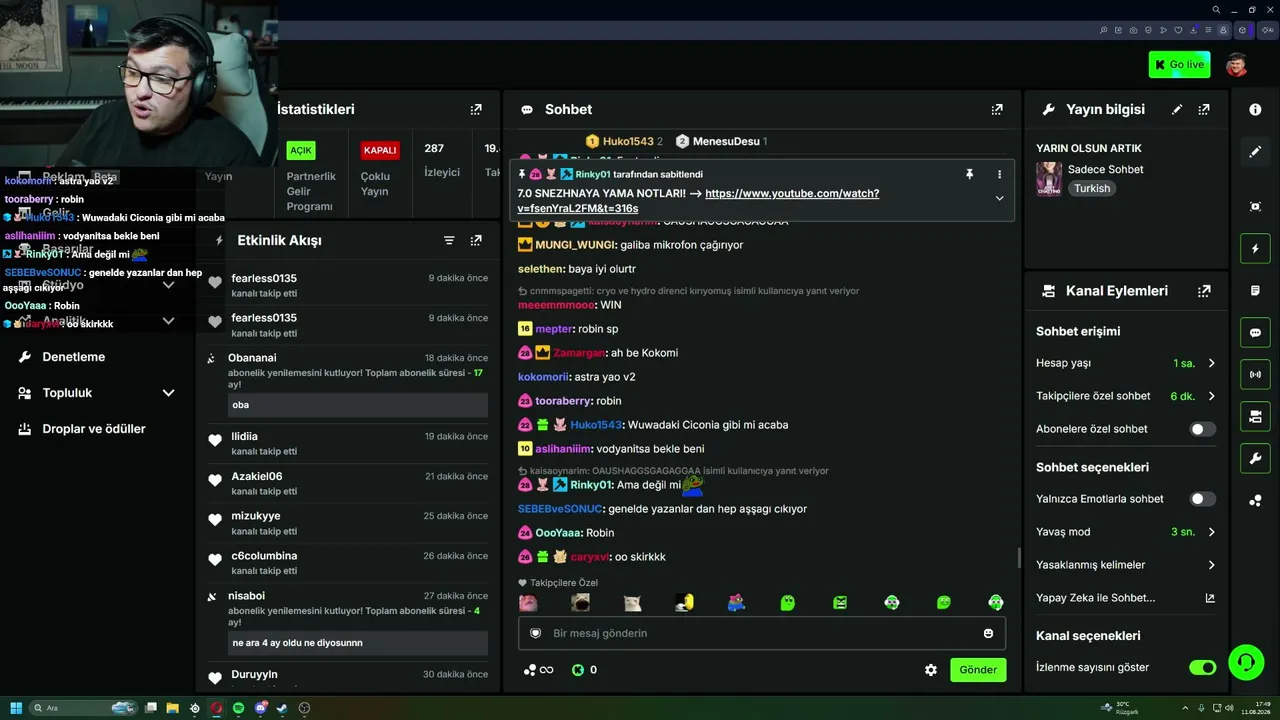
Task: Click the Windows Start button
Action: click(x=16, y=708)
